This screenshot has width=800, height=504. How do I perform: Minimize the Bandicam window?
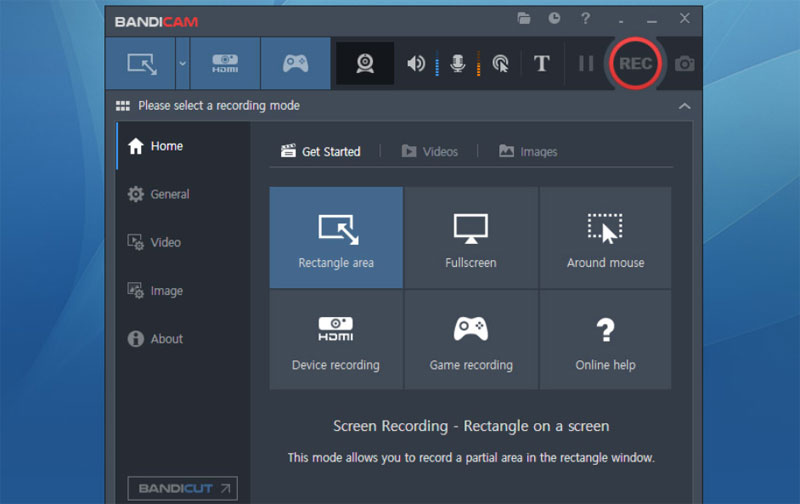652,21
